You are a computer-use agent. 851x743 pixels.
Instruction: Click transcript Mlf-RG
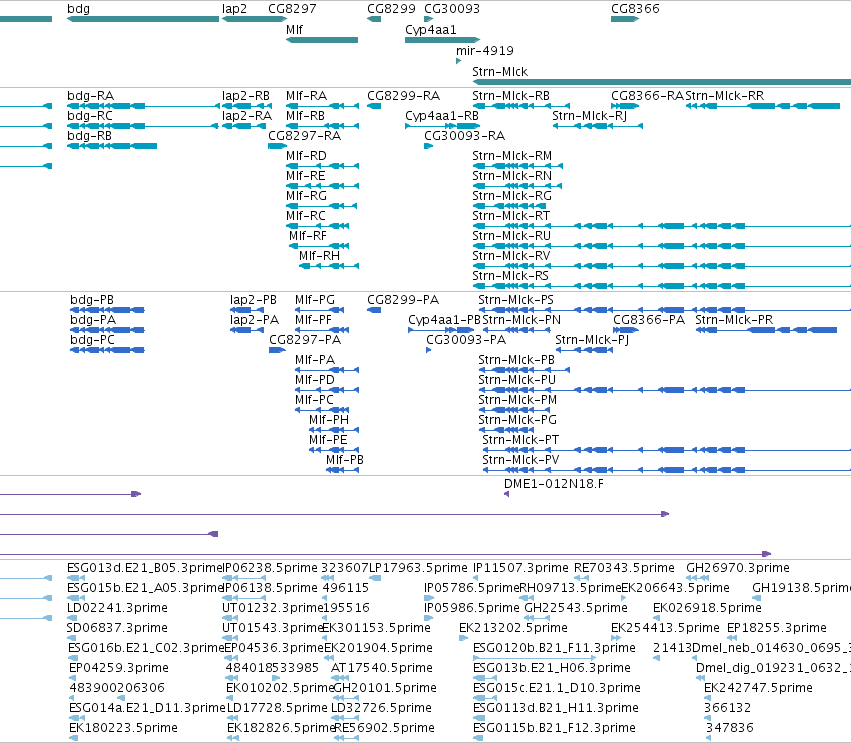(307, 196)
